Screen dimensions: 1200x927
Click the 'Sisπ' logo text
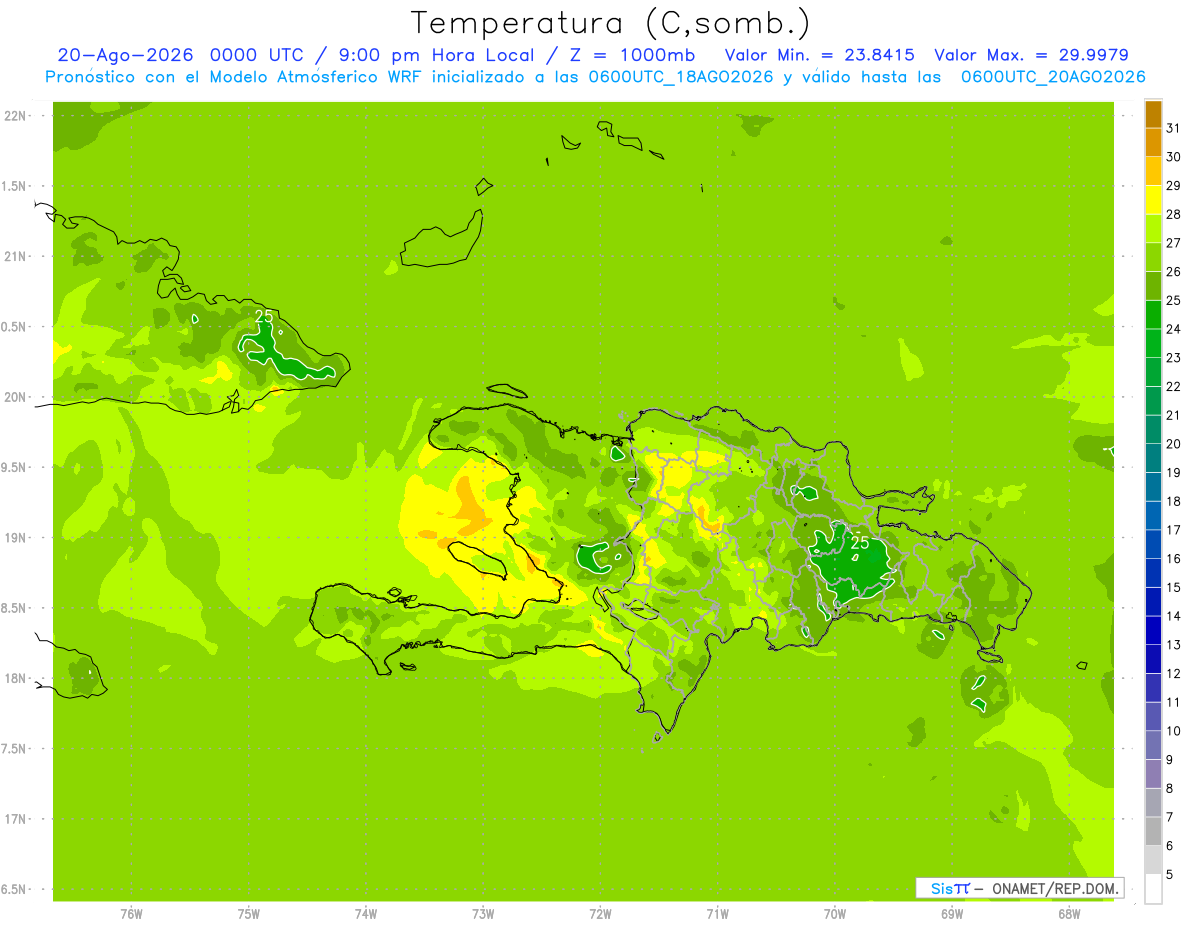(949, 888)
